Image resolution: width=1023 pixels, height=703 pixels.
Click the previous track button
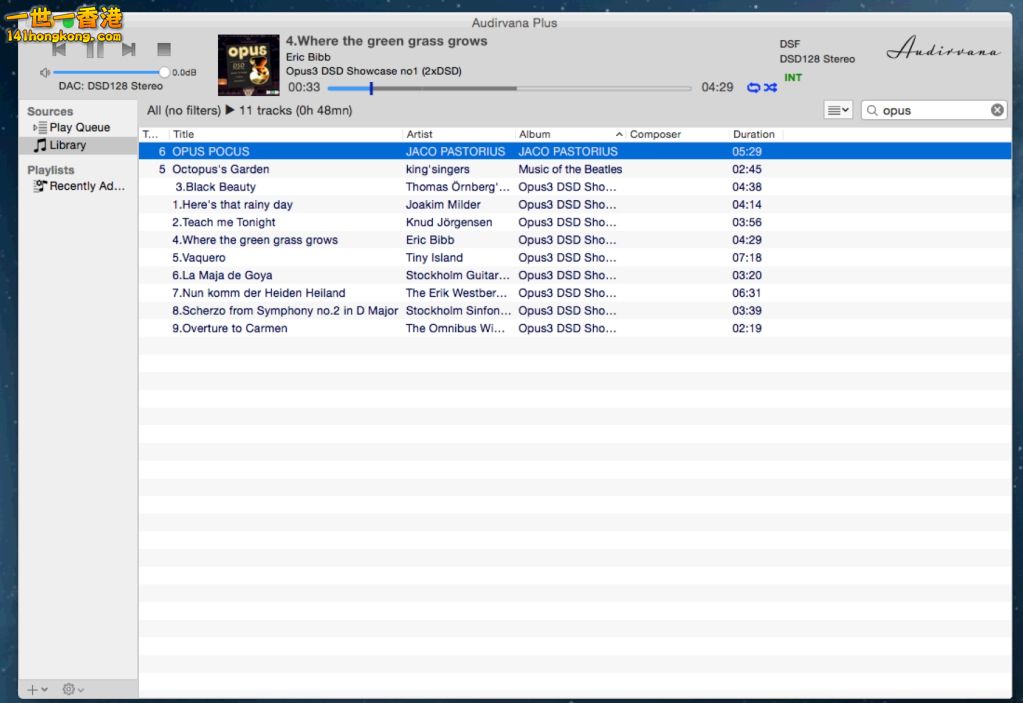(x=60, y=49)
